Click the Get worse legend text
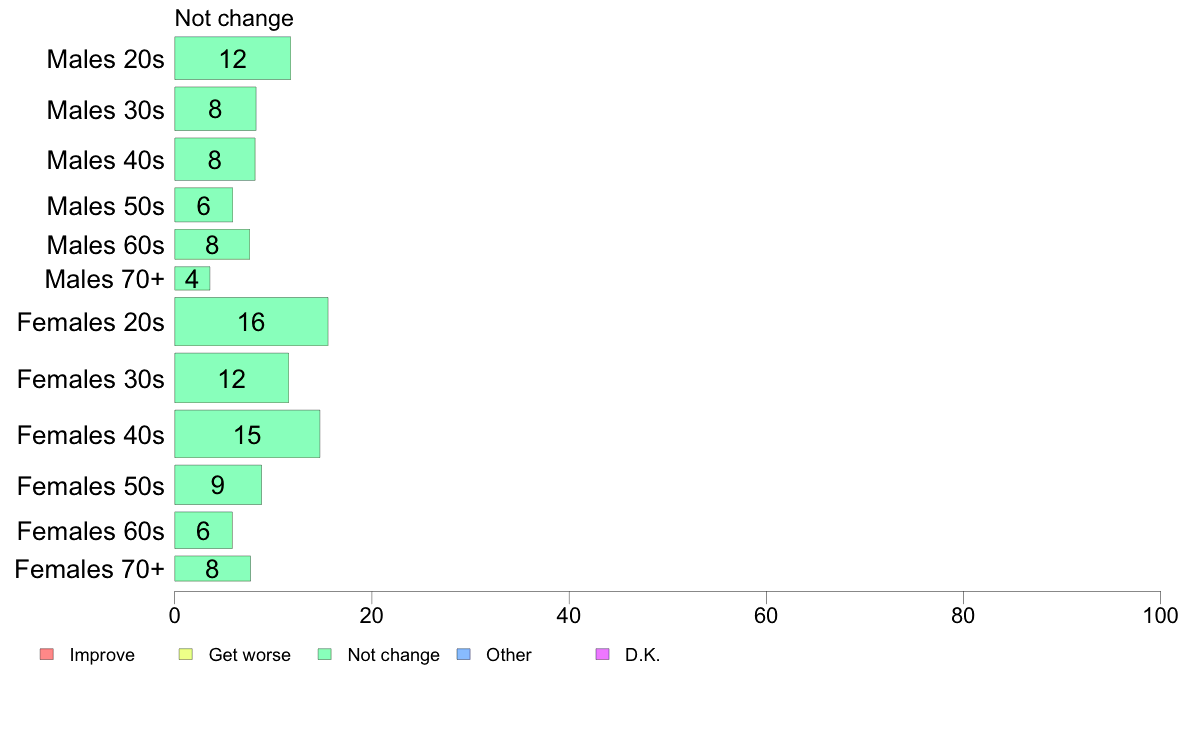The image size is (1188, 736). (x=249, y=655)
